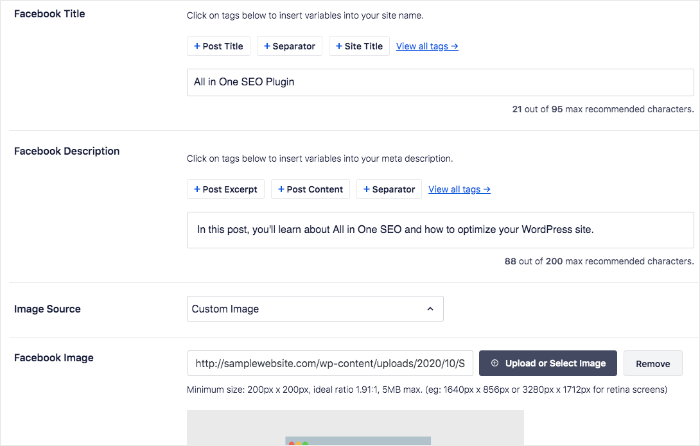
Task: Open the Image Source dropdown
Action: point(315,309)
